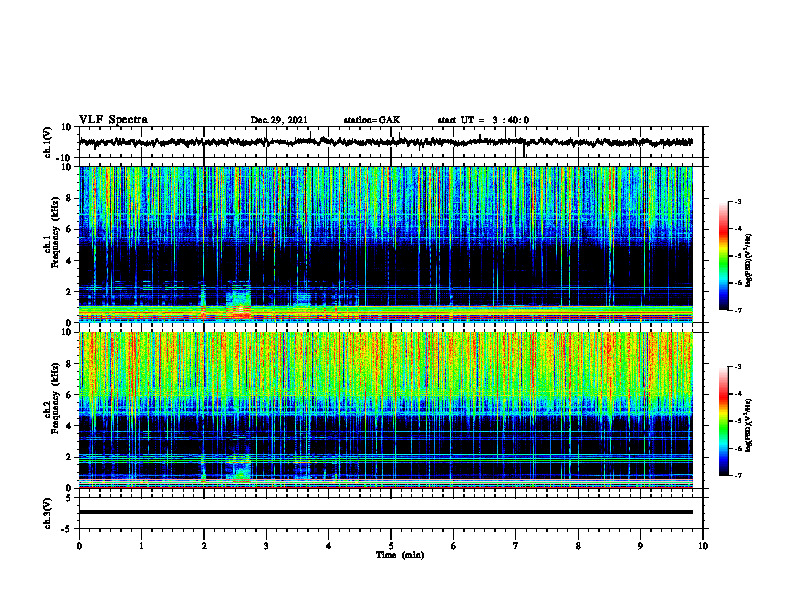The height and width of the screenshot is (612, 792).
Task: Click the 'start UT = 3 : 40: 0' text
Action: click(483, 120)
